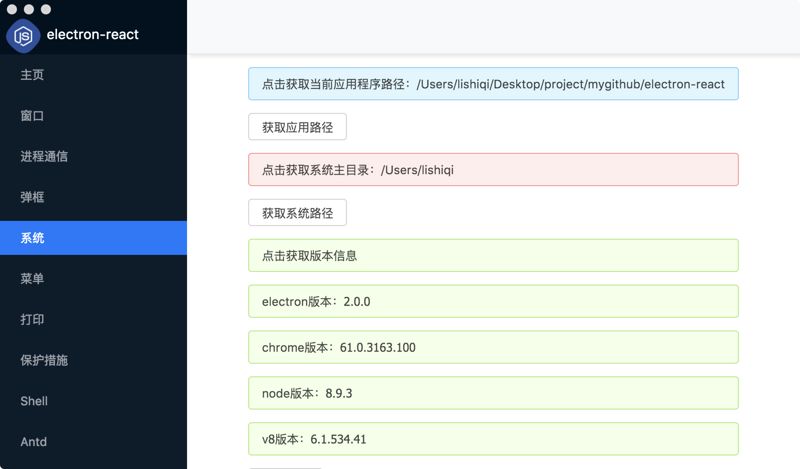The width and height of the screenshot is (800, 469).
Task: Click the 获取系统路径 button
Action: [297, 212]
